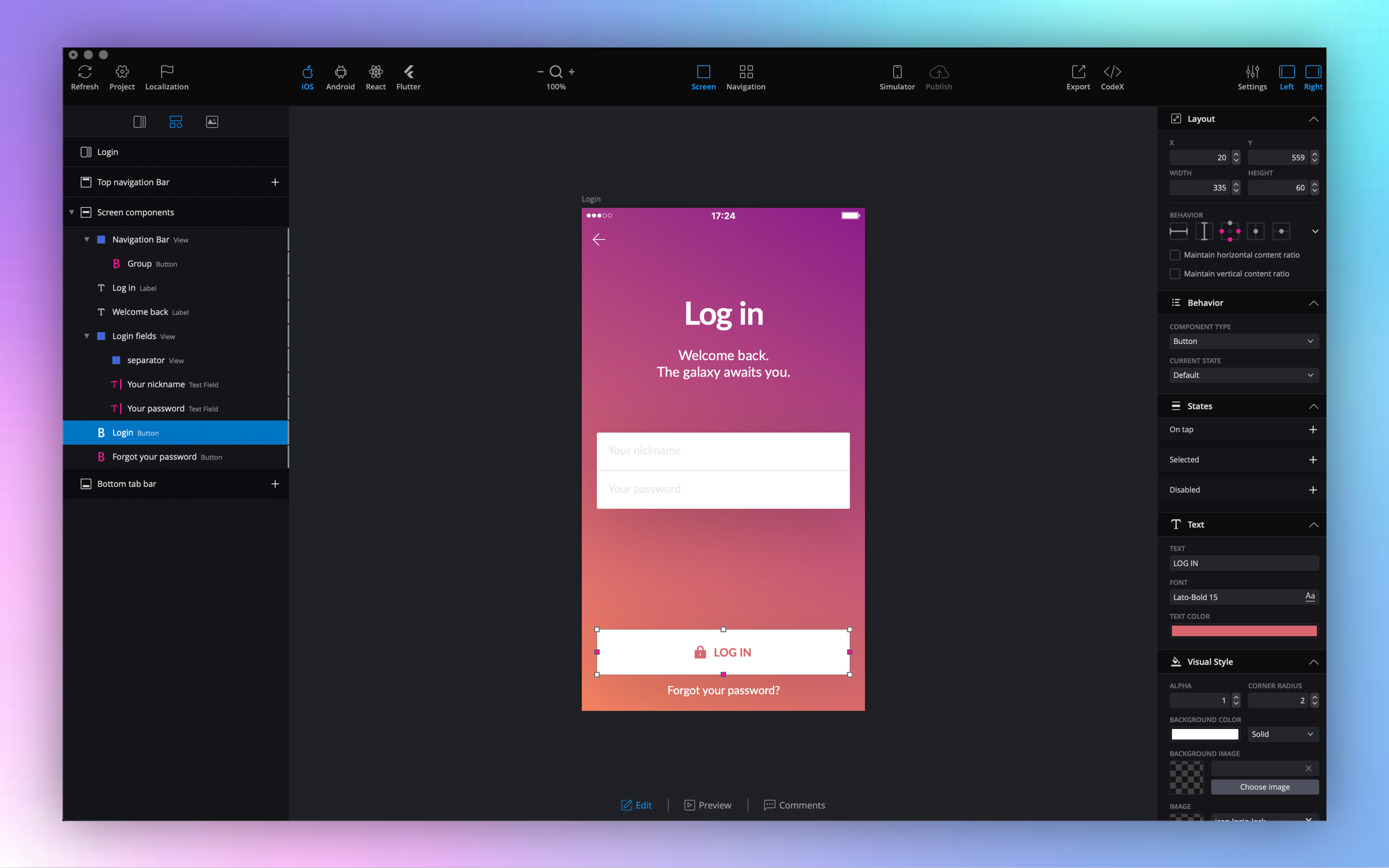Click the Export icon
The height and width of the screenshot is (868, 1389).
tap(1078, 72)
